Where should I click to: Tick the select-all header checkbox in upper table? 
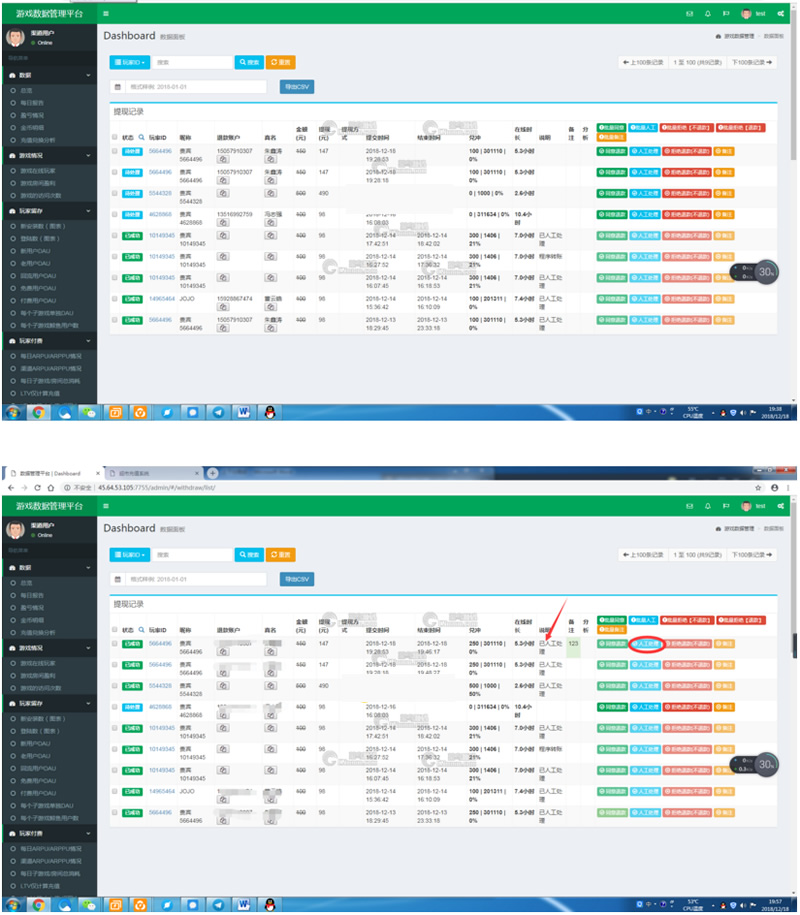tap(115, 137)
